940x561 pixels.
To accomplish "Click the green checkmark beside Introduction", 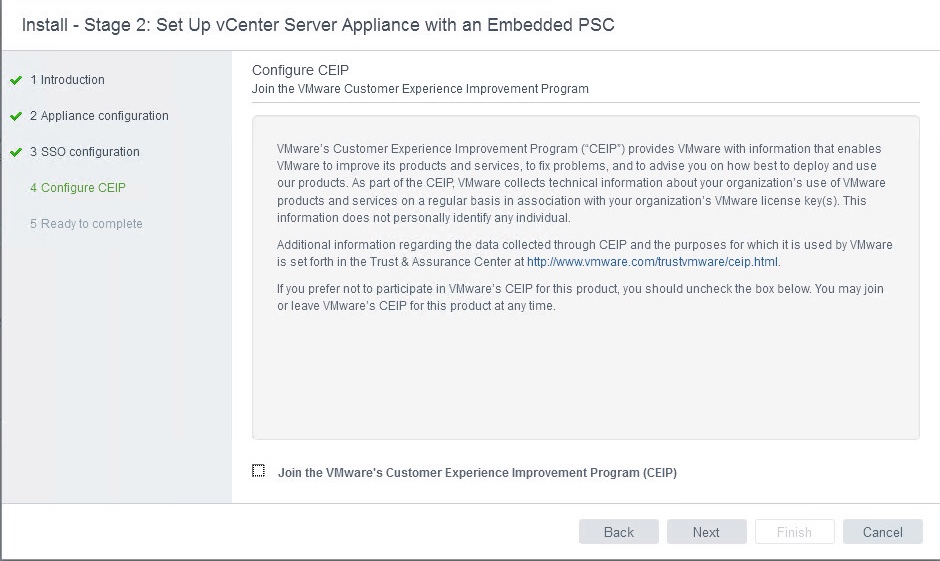I will coord(15,80).
